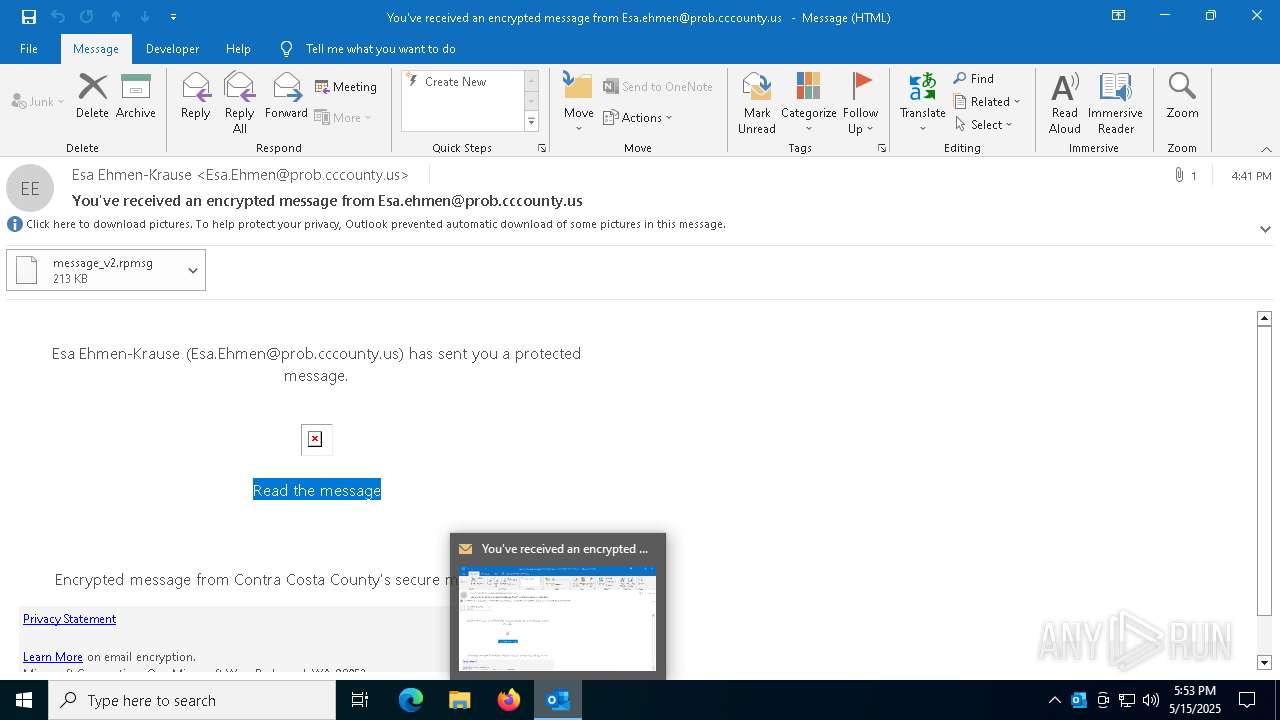Click the Read the message link

tap(317, 490)
